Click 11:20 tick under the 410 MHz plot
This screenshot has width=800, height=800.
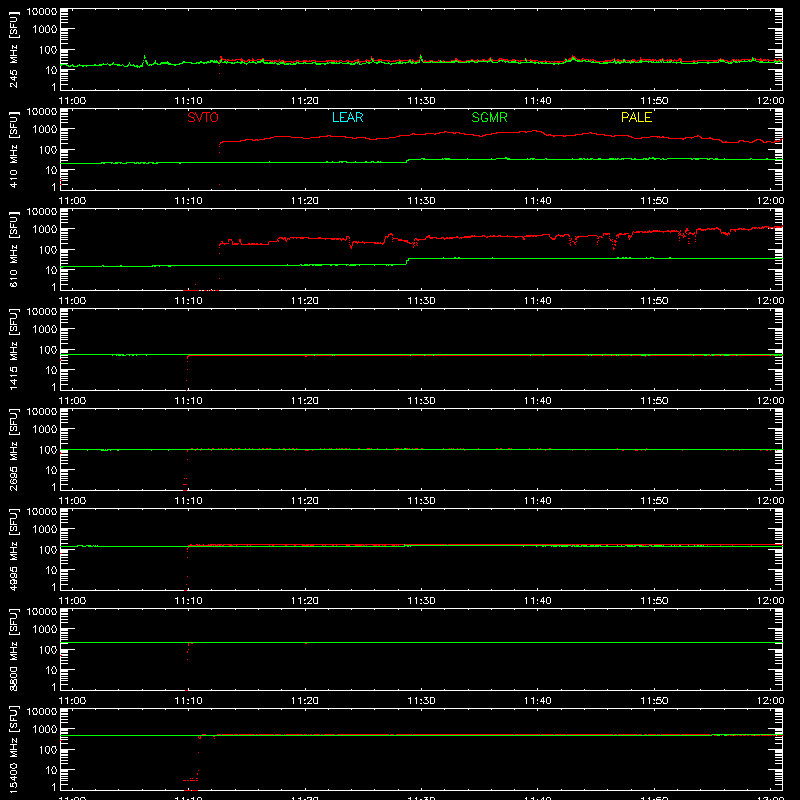tap(305, 201)
